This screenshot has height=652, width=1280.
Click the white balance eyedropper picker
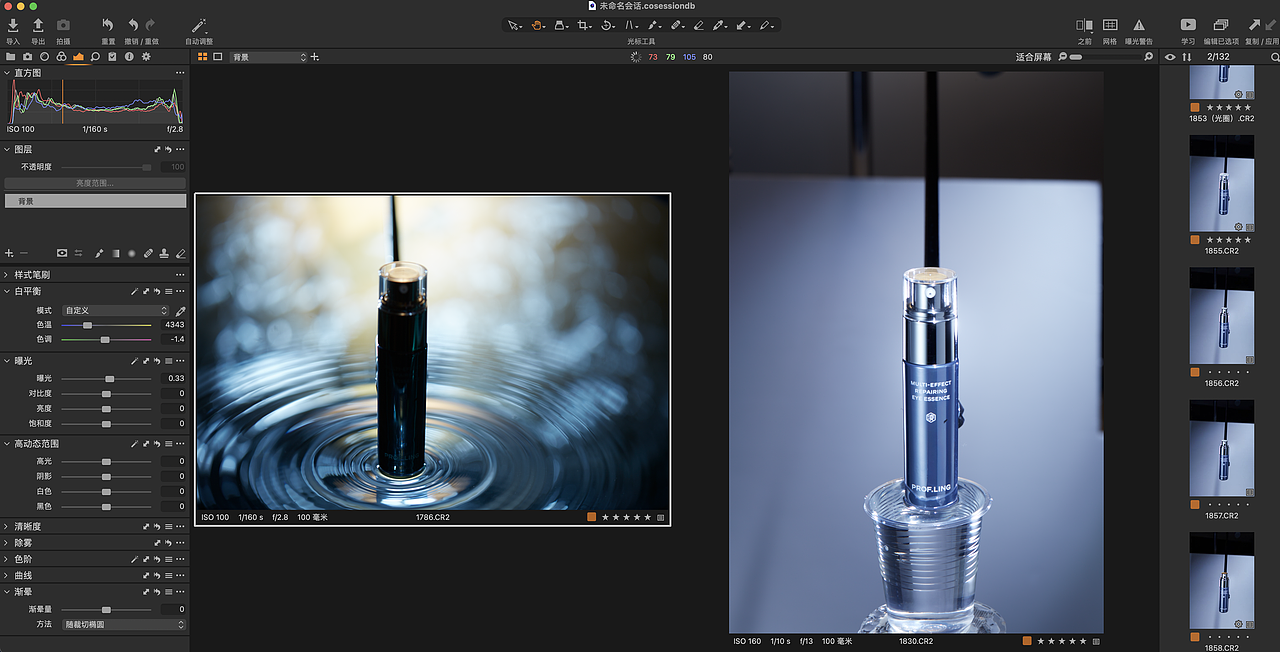click(x=181, y=311)
